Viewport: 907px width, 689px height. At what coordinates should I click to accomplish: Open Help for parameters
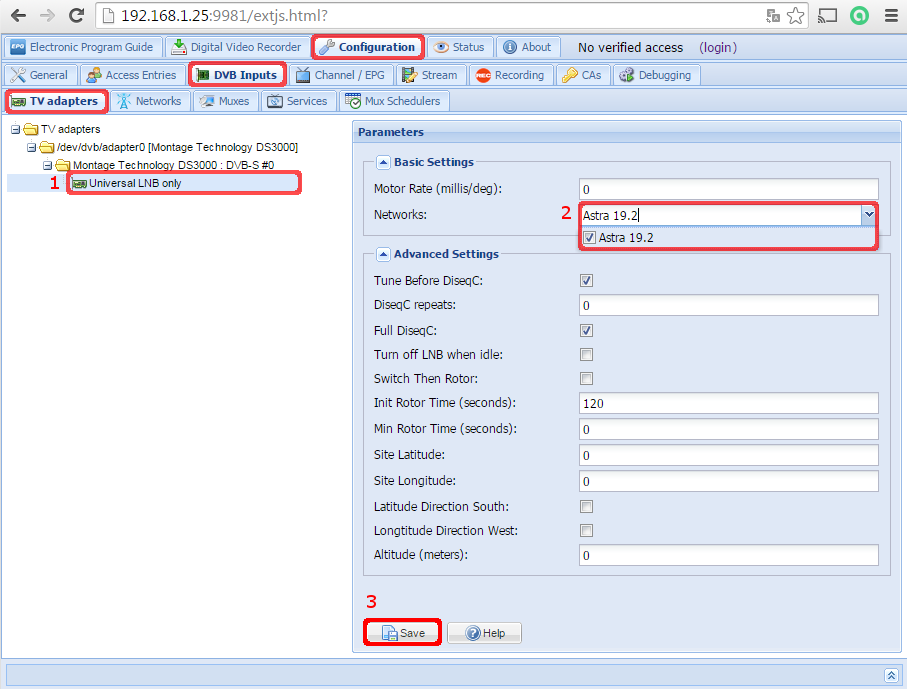point(485,633)
